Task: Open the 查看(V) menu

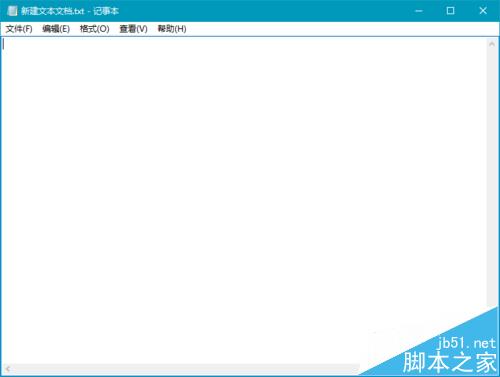Action: (x=133, y=29)
